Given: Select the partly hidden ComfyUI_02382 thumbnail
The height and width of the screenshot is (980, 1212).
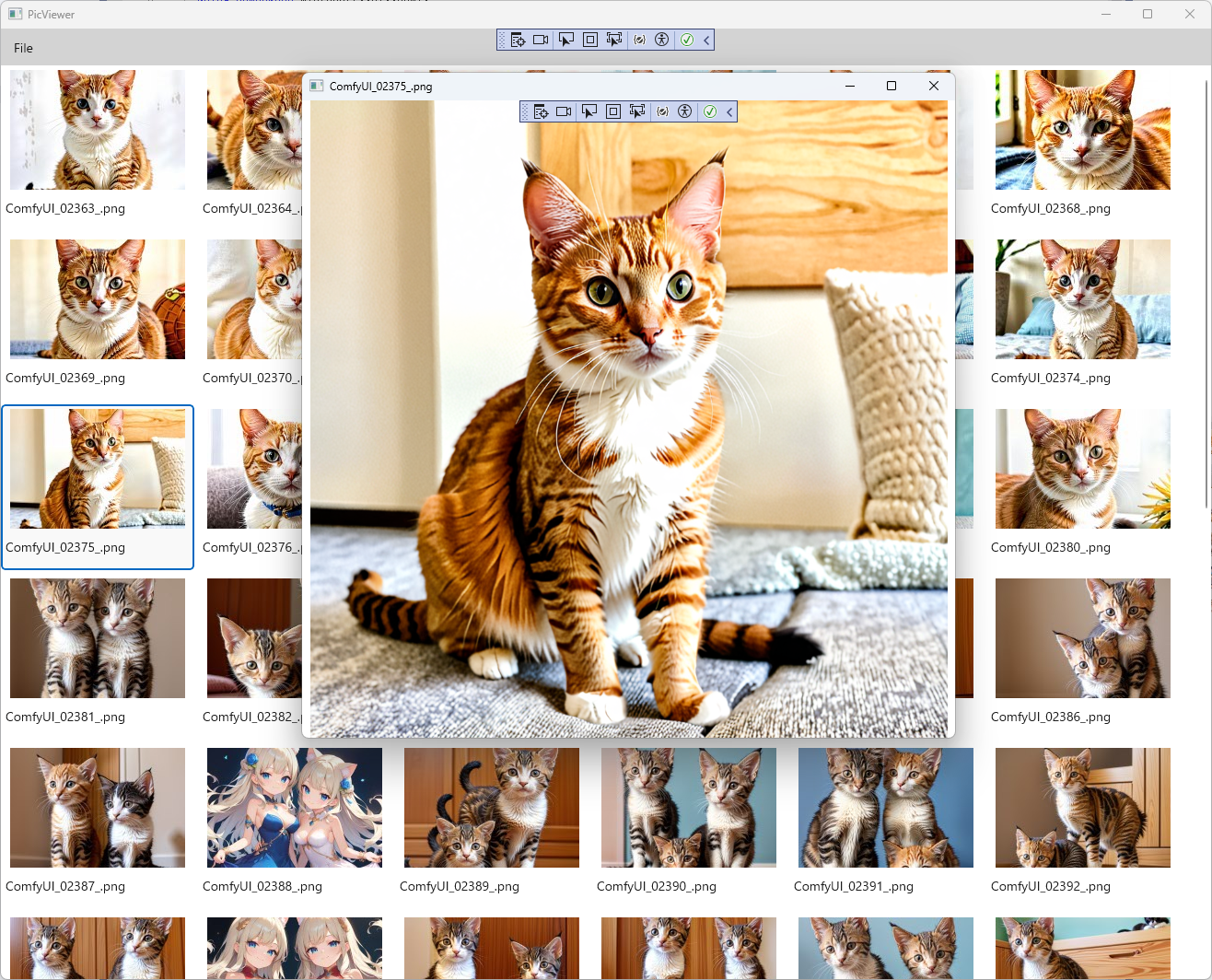Looking at the screenshot, I should pyautogui.click(x=254, y=638).
